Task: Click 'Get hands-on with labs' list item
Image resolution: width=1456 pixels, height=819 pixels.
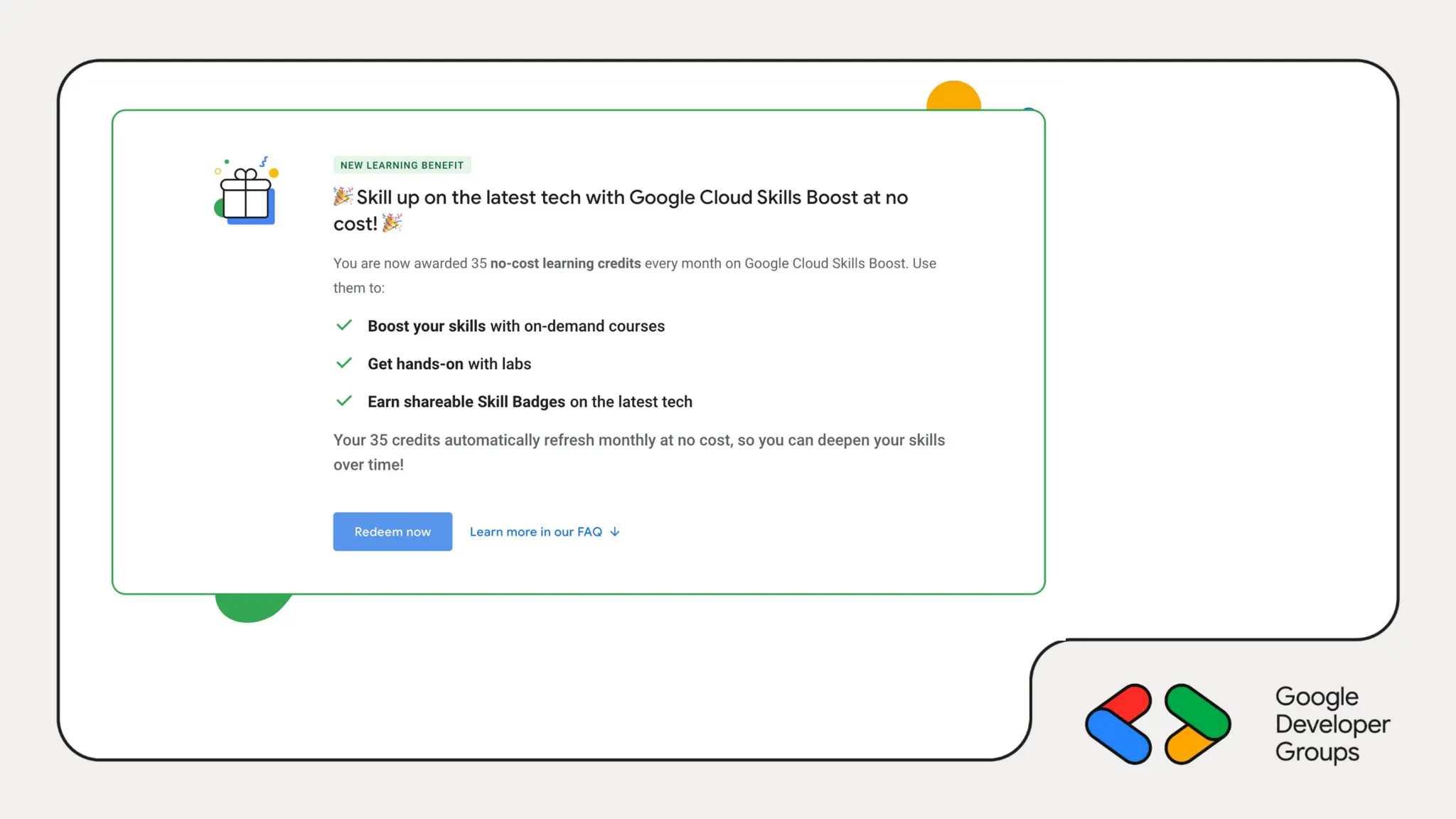Action: [449, 364]
